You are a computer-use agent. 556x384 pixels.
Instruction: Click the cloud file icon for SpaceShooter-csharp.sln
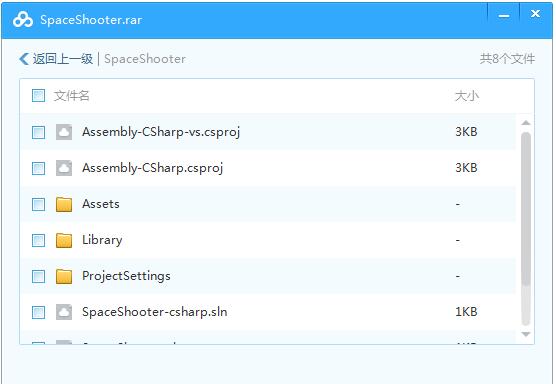click(x=64, y=312)
